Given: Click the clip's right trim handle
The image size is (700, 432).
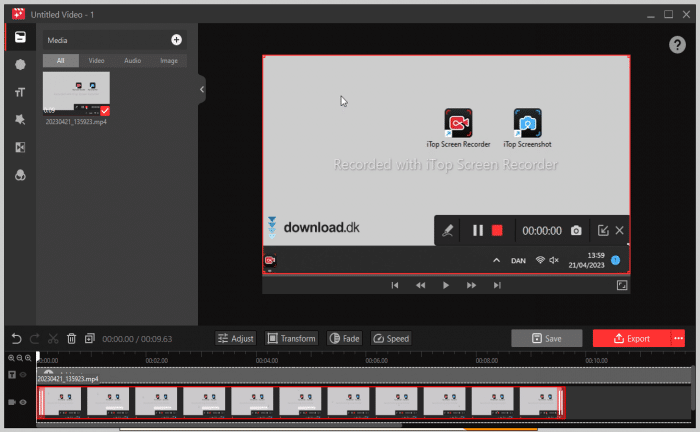Looking at the screenshot, I should (x=561, y=403).
